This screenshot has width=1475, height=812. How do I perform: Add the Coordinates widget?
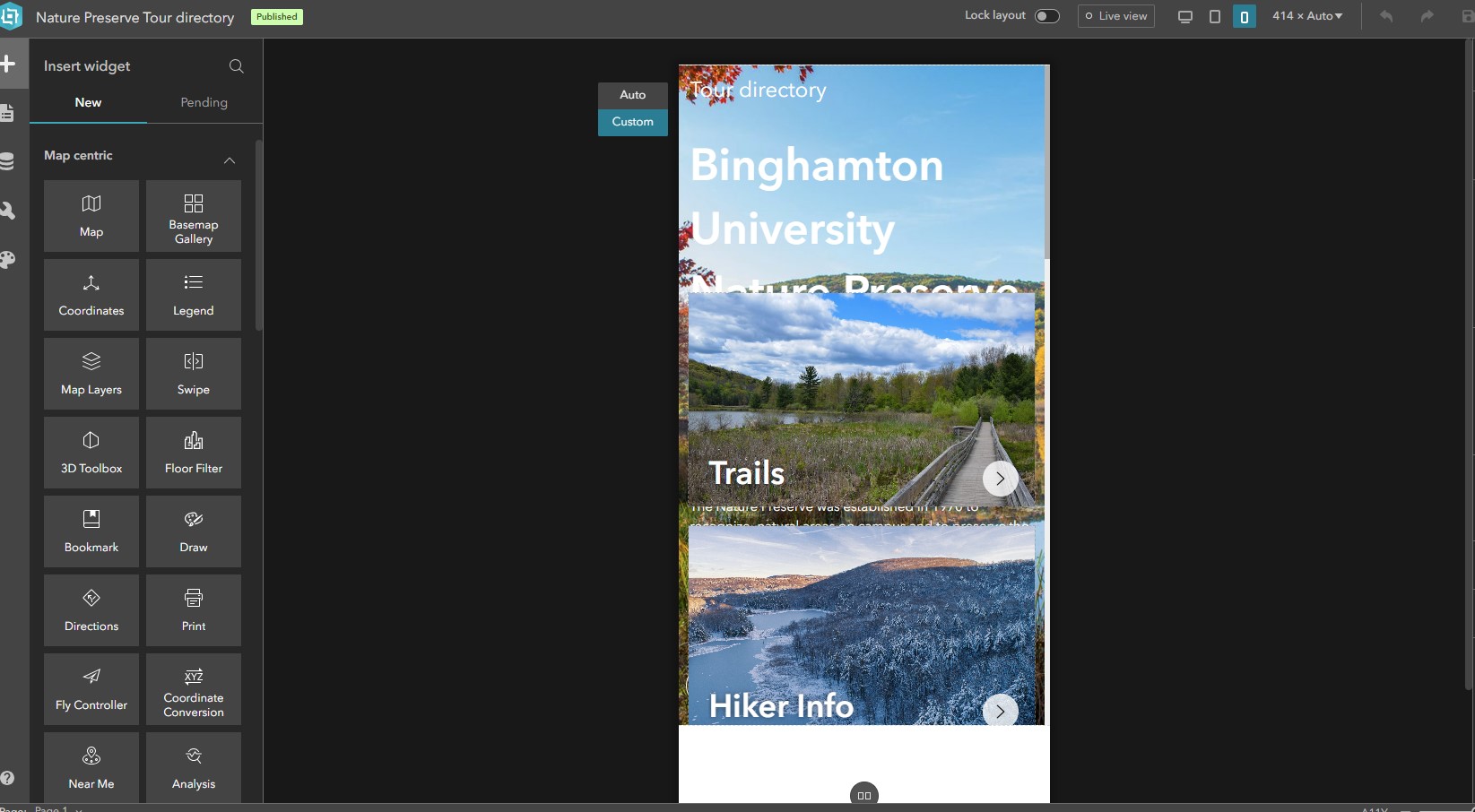pyautogui.click(x=91, y=295)
